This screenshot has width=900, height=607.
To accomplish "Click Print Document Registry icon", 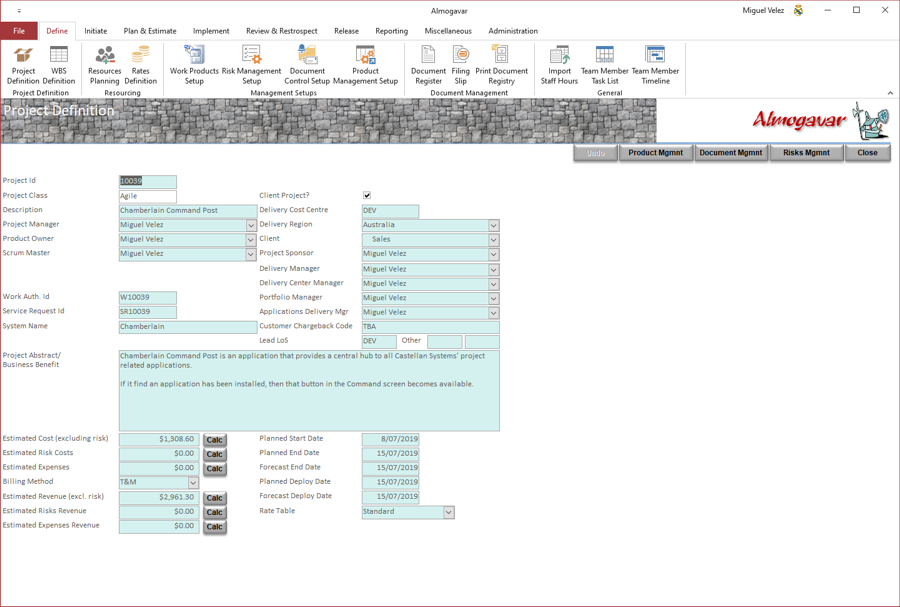I will click(x=502, y=66).
